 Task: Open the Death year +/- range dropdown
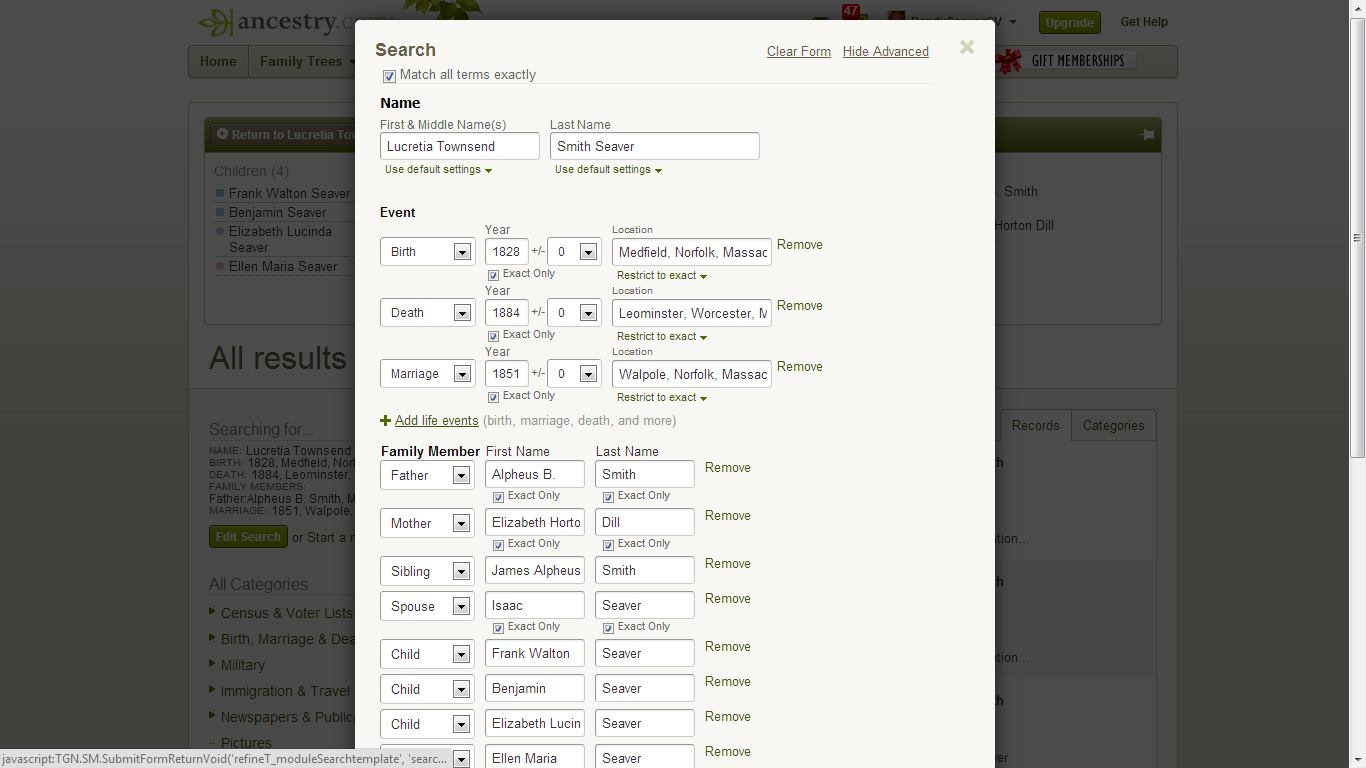(574, 313)
